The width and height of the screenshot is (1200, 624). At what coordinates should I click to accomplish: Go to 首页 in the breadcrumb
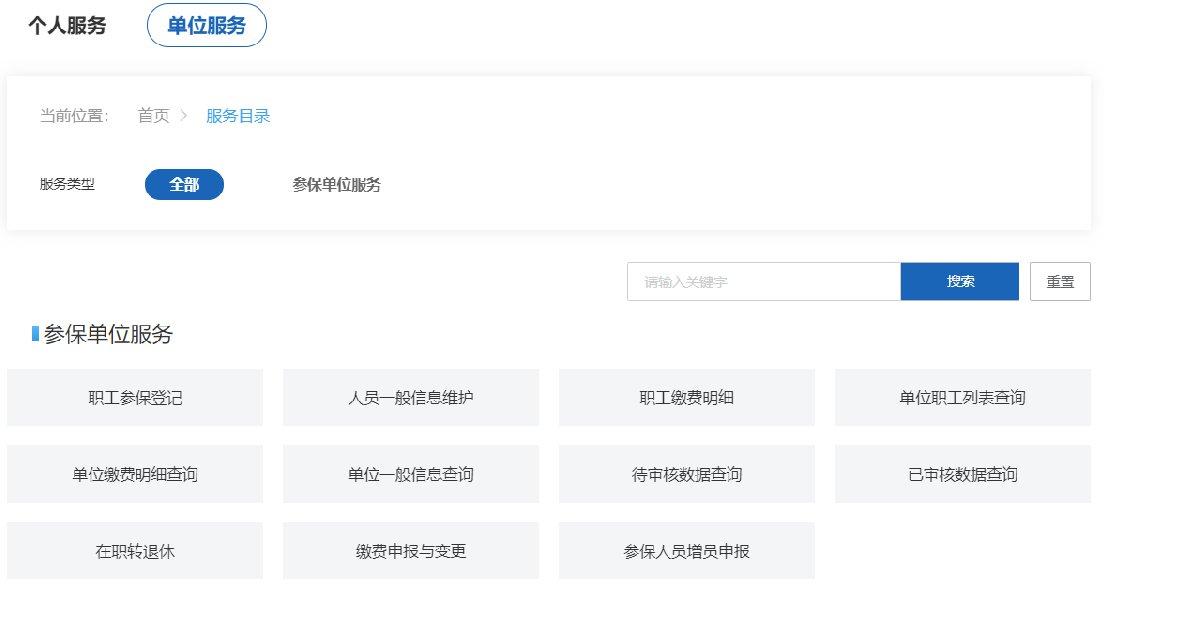coord(153,116)
